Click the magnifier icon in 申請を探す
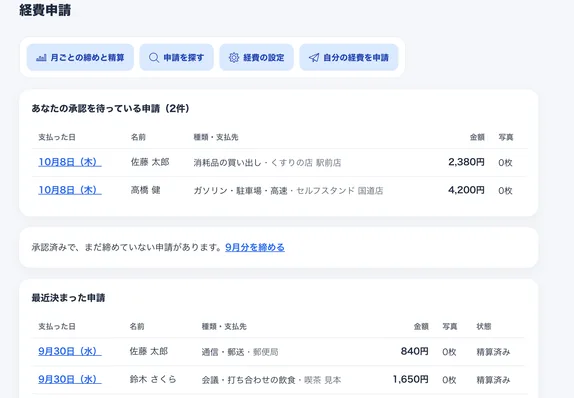Image resolution: width=574 pixels, height=398 pixels. click(154, 57)
